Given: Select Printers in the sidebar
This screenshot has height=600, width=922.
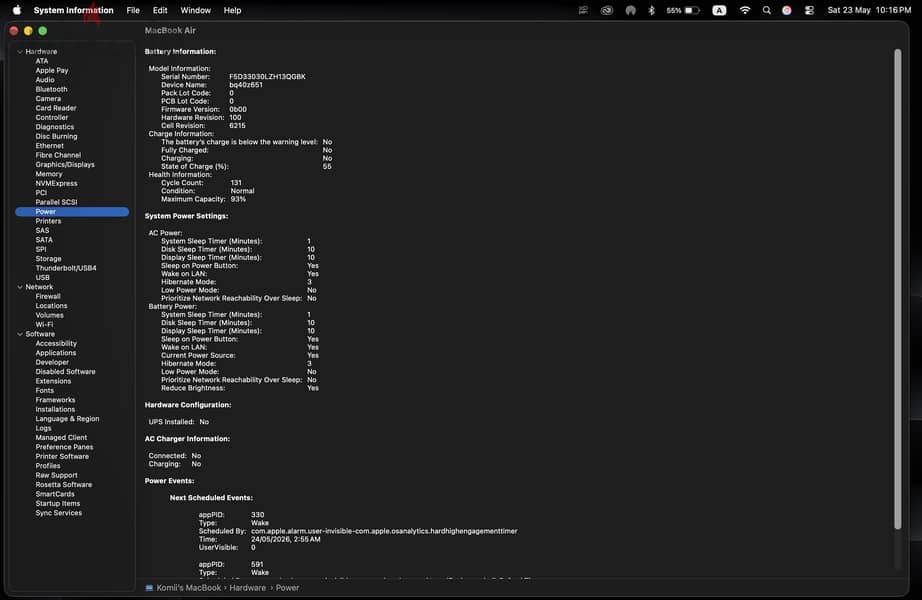Looking at the screenshot, I should pos(48,221).
